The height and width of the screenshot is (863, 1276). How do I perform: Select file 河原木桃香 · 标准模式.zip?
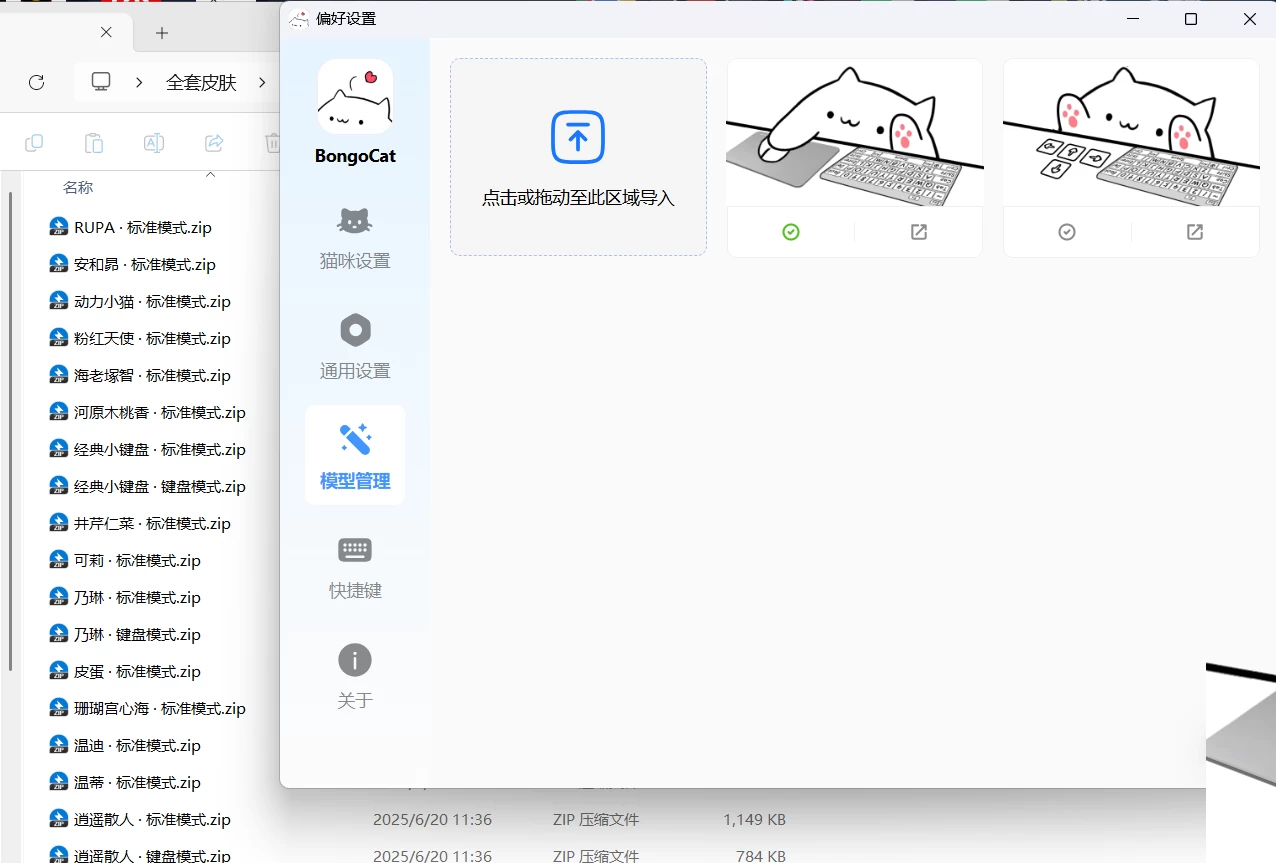coord(160,412)
